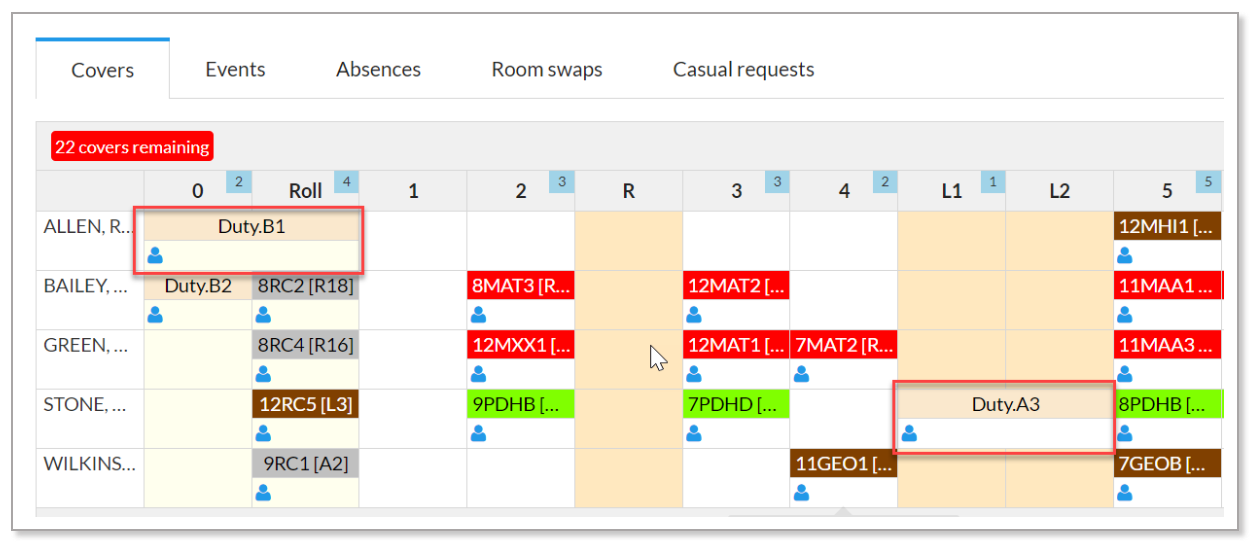Click the green 9PDHB class cell
The width and height of the screenshot is (1255, 546).
coord(520,404)
